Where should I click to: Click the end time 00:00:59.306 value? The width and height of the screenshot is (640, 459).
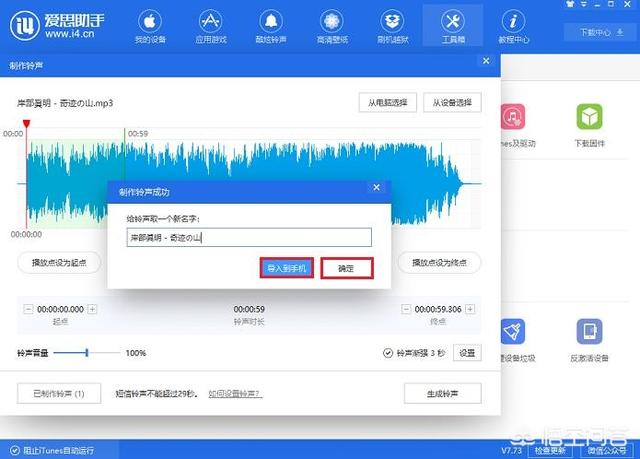pyautogui.click(x=438, y=309)
